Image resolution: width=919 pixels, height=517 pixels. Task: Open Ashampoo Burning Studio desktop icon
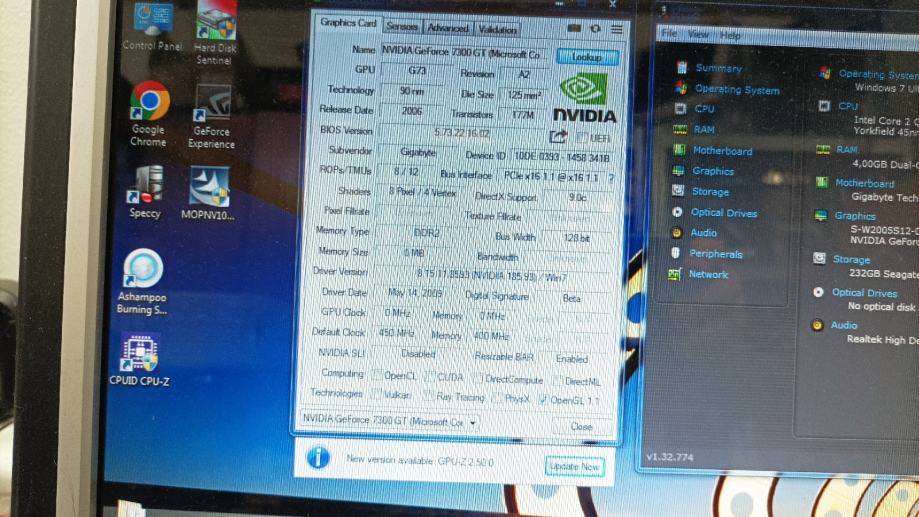coord(142,282)
